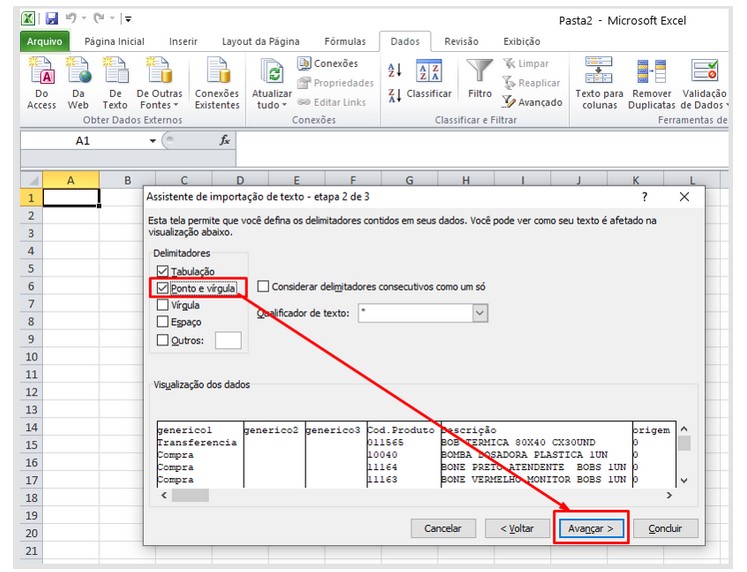Open De Outras Fontes dropdown
Image resolution: width=747 pixels, height=572 pixels.
159,83
